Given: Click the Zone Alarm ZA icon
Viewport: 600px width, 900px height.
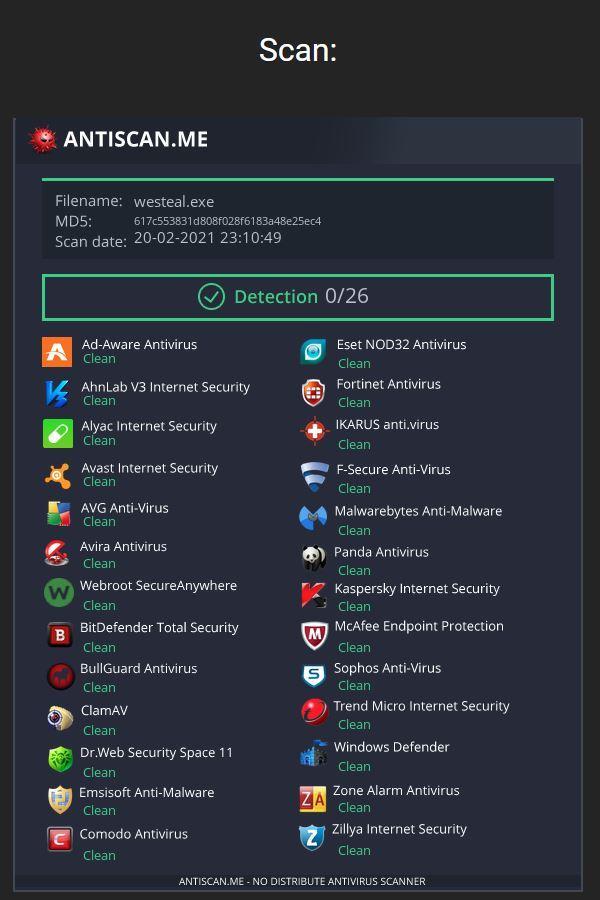Looking at the screenshot, I should click(313, 798).
